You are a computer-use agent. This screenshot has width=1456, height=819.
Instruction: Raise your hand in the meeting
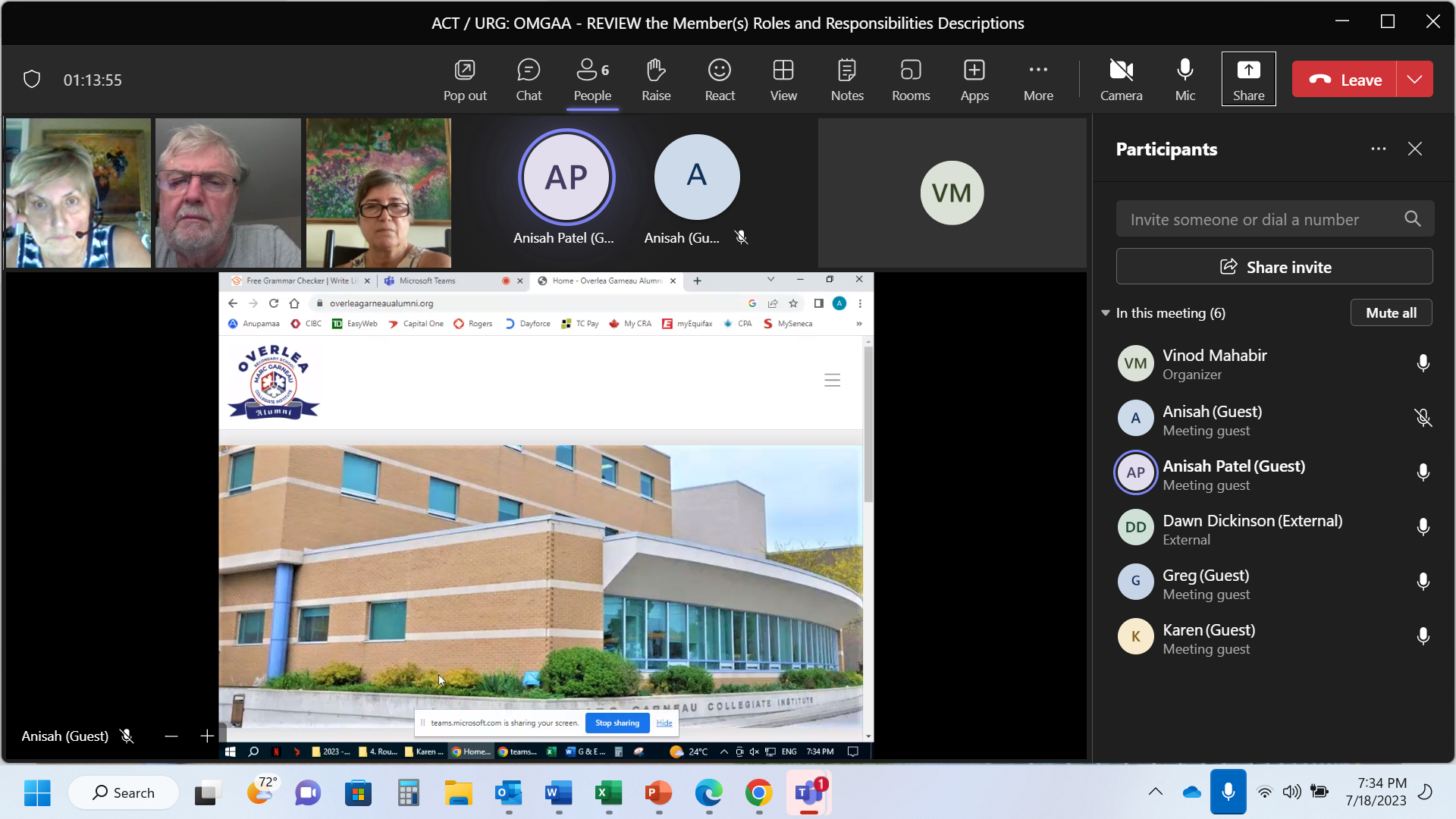point(656,80)
